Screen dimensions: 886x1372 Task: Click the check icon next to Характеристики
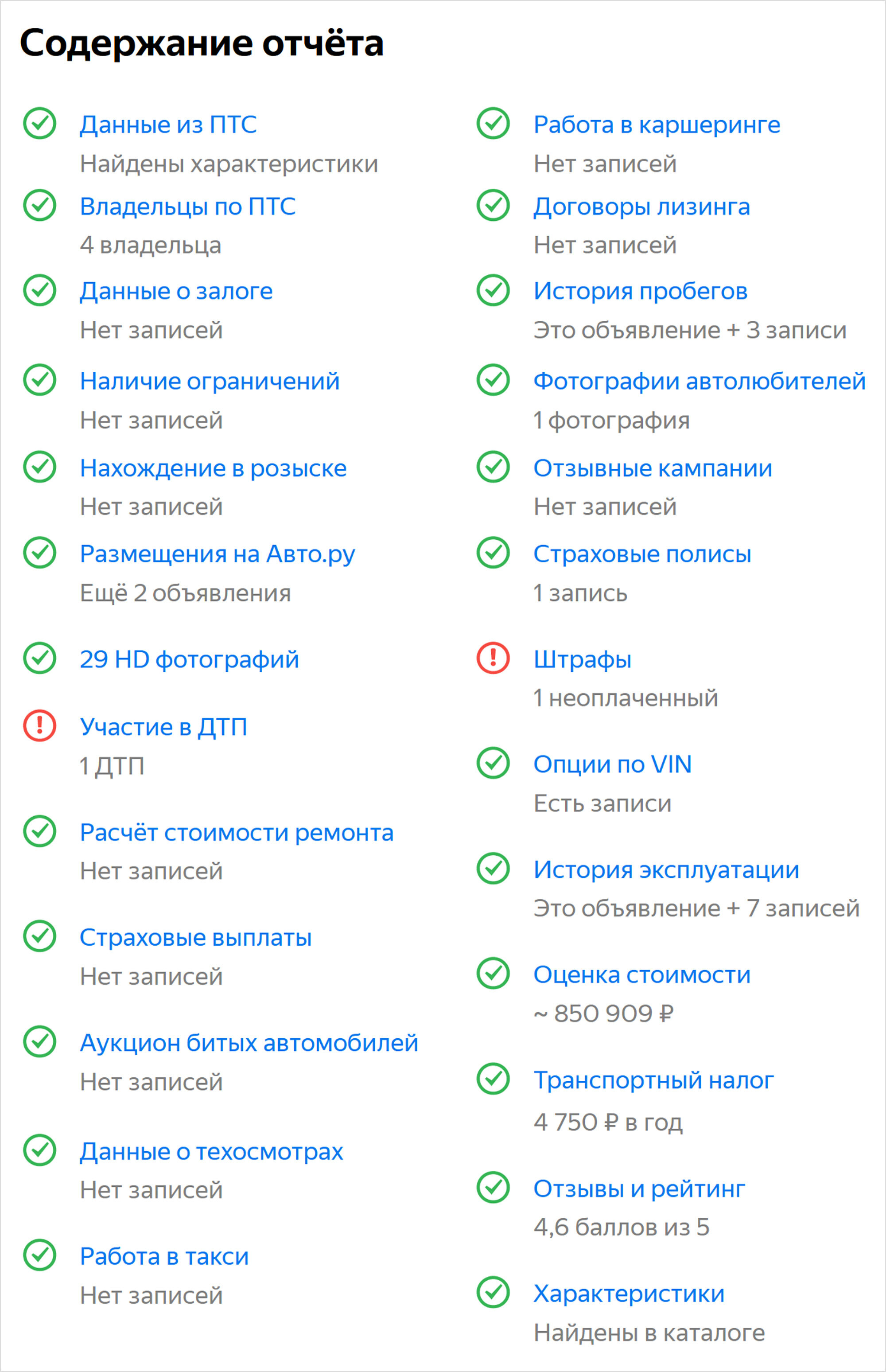(x=493, y=1293)
